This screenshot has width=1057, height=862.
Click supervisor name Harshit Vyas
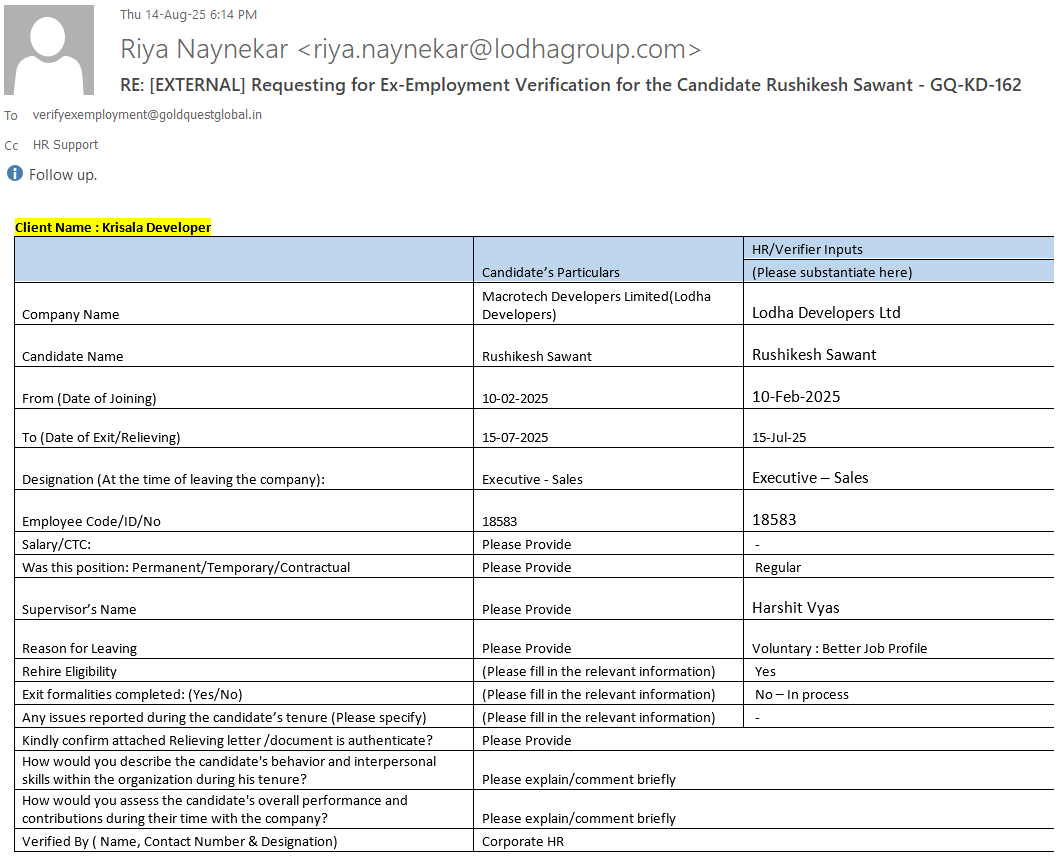(x=796, y=607)
